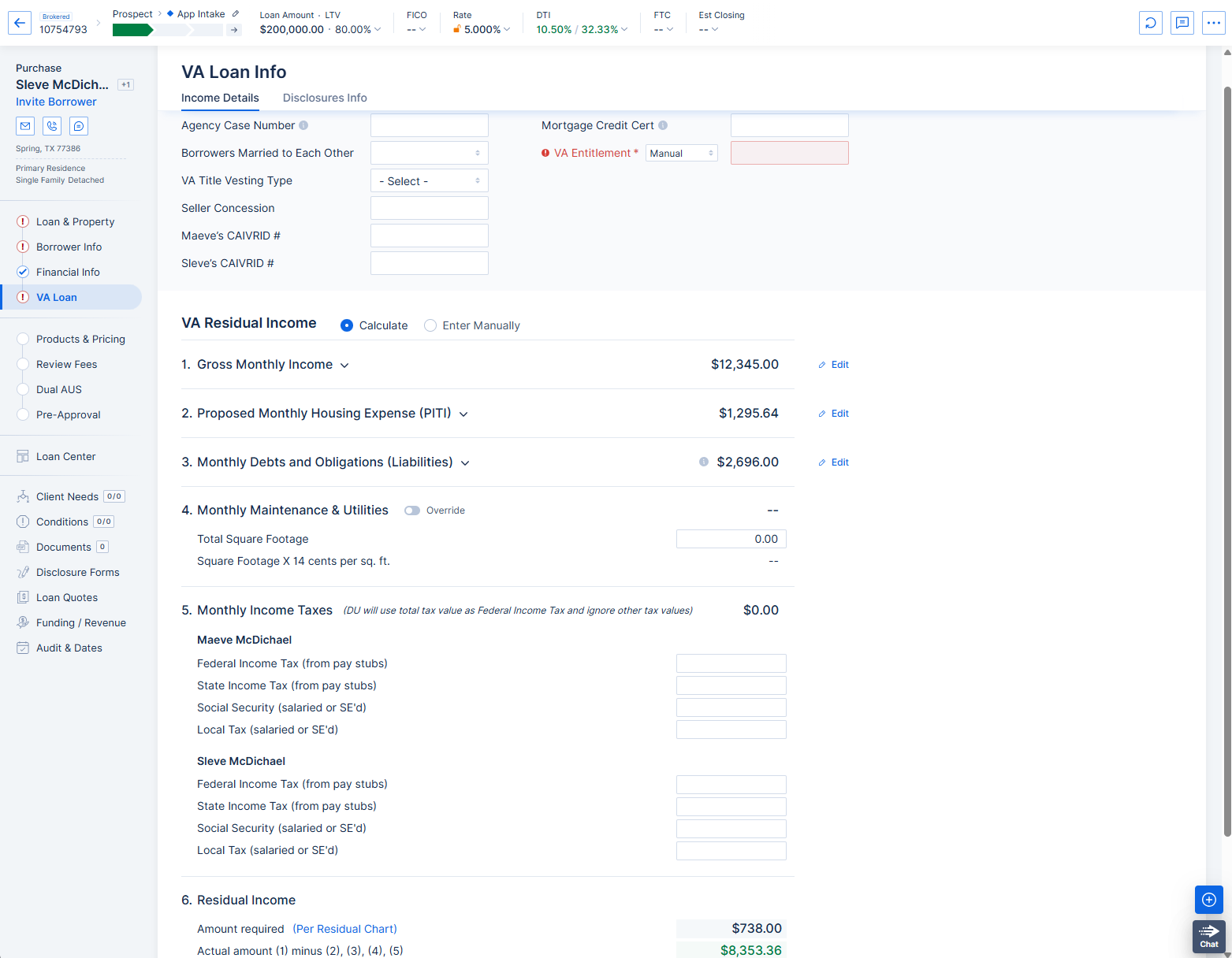
Task: Edit Monthly Debts and Obligations
Action: click(x=834, y=462)
